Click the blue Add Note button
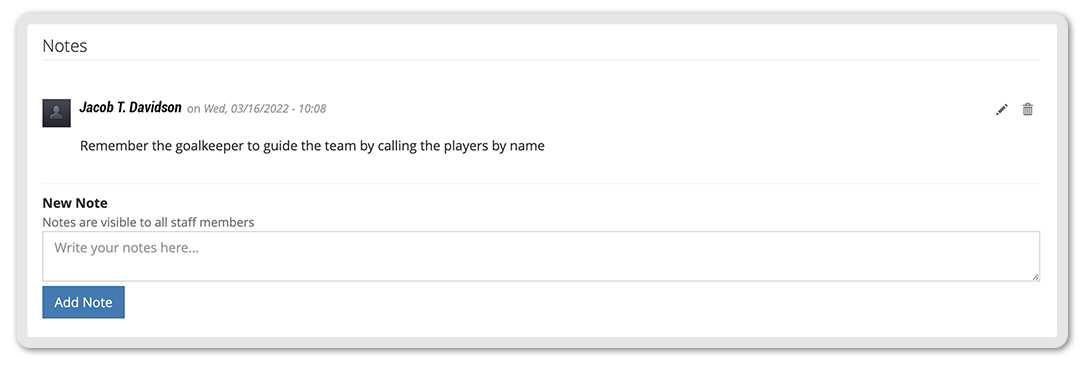Image resolution: width=1090 pixels, height=375 pixels. [x=83, y=302]
